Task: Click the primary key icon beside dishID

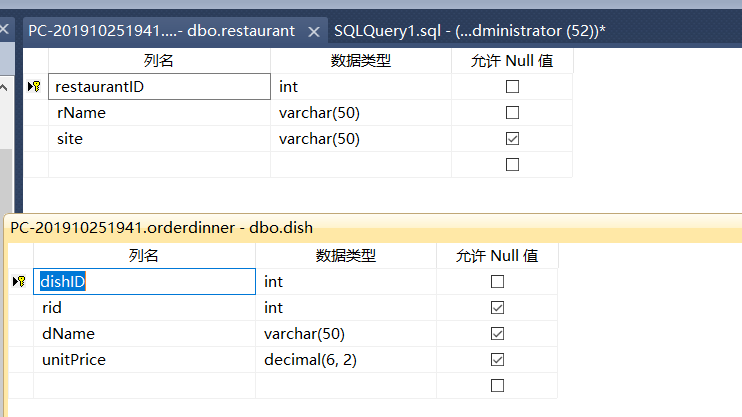Action: [19, 282]
